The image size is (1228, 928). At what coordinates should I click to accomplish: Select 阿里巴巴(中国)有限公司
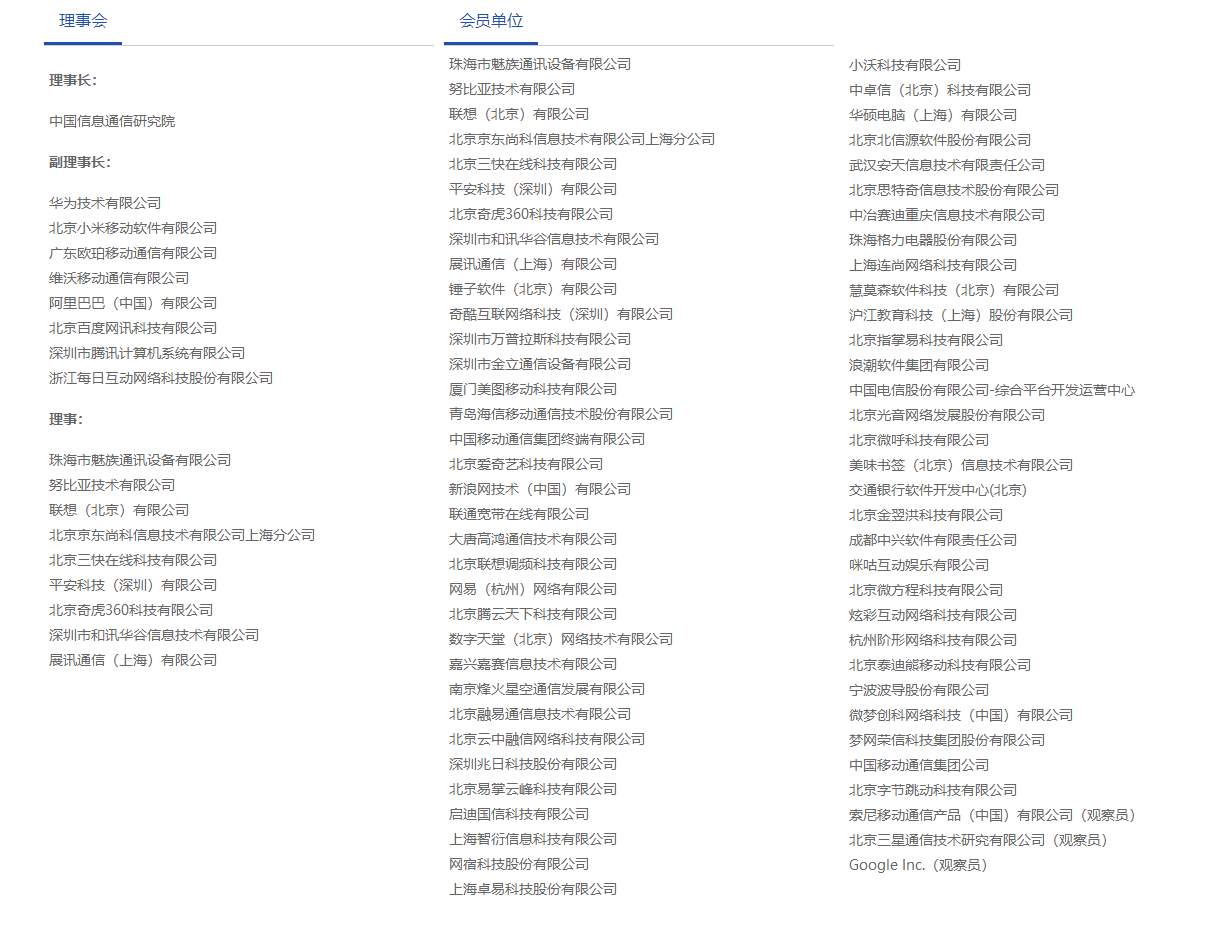pyautogui.click(x=133, y=303)
